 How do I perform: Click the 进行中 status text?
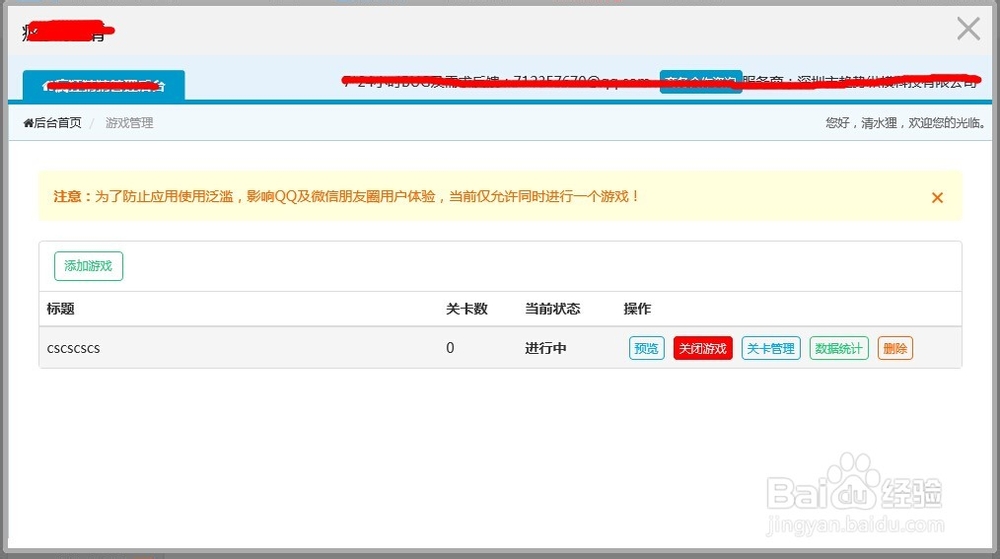[546, 348]
